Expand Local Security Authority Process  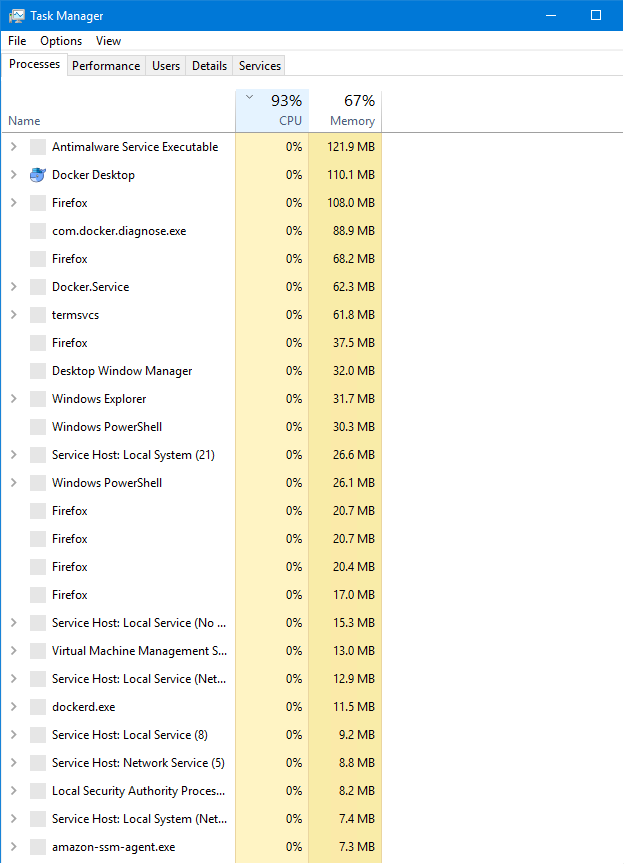pyautogui.click(x=14, y=791)
